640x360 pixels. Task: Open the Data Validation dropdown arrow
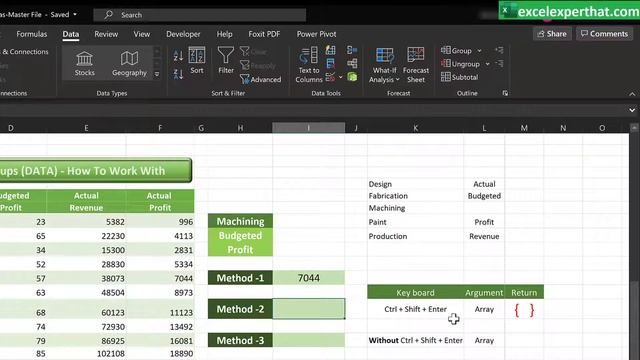[340, 77]
